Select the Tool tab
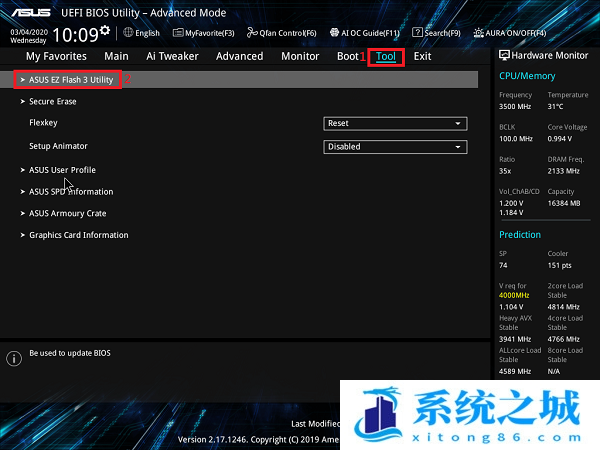 pyautogui.click(x=386, y=57)
